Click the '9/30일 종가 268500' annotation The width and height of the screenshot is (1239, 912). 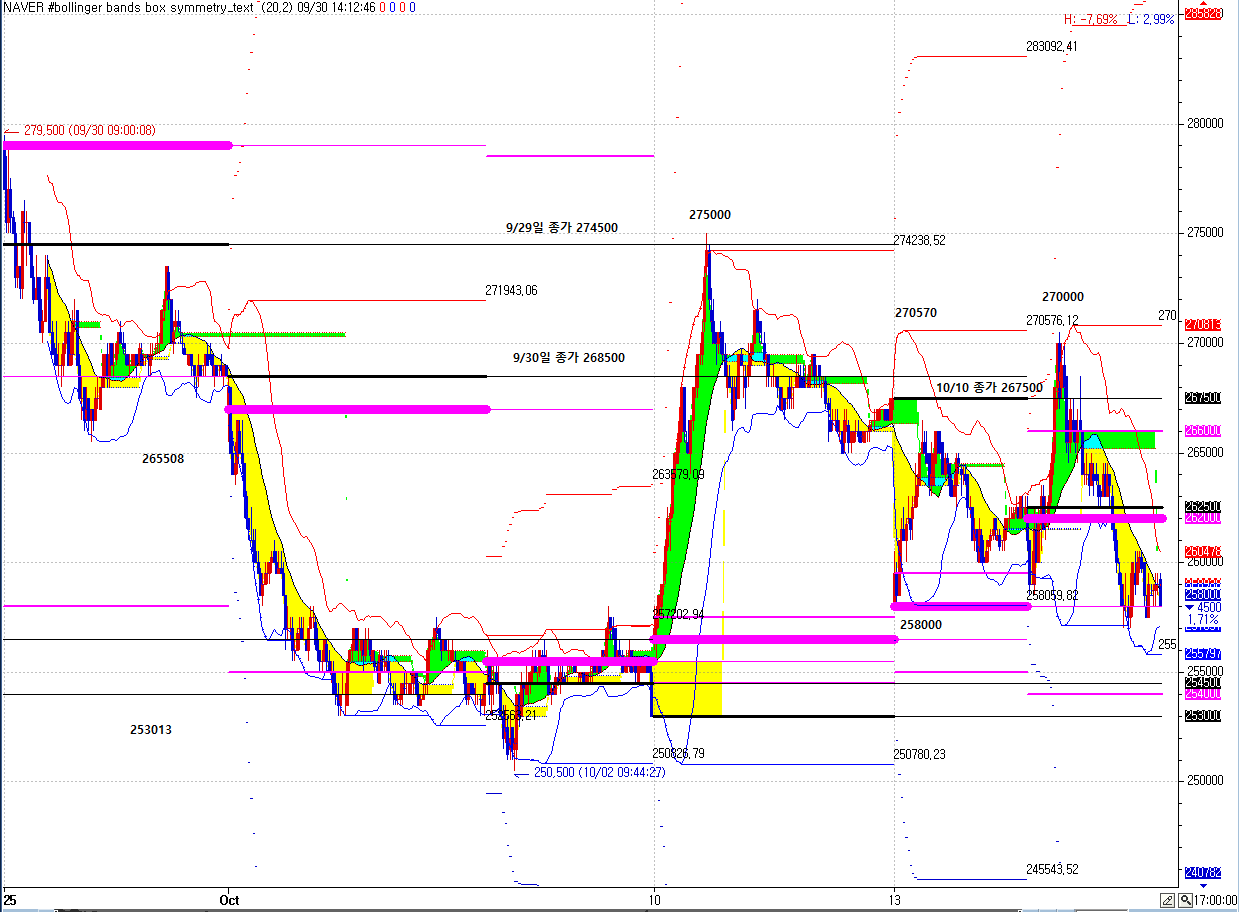click(568, 357)
